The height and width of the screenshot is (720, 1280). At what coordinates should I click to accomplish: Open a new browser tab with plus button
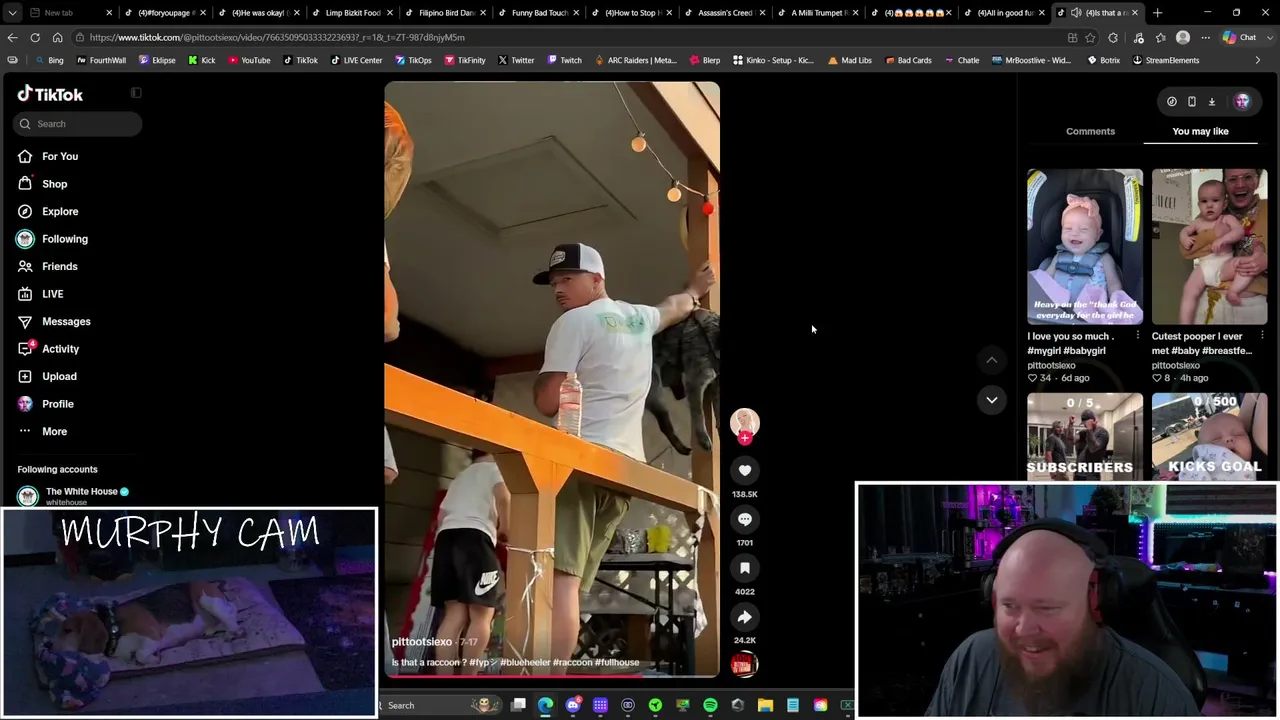[x=1157, y=13]
